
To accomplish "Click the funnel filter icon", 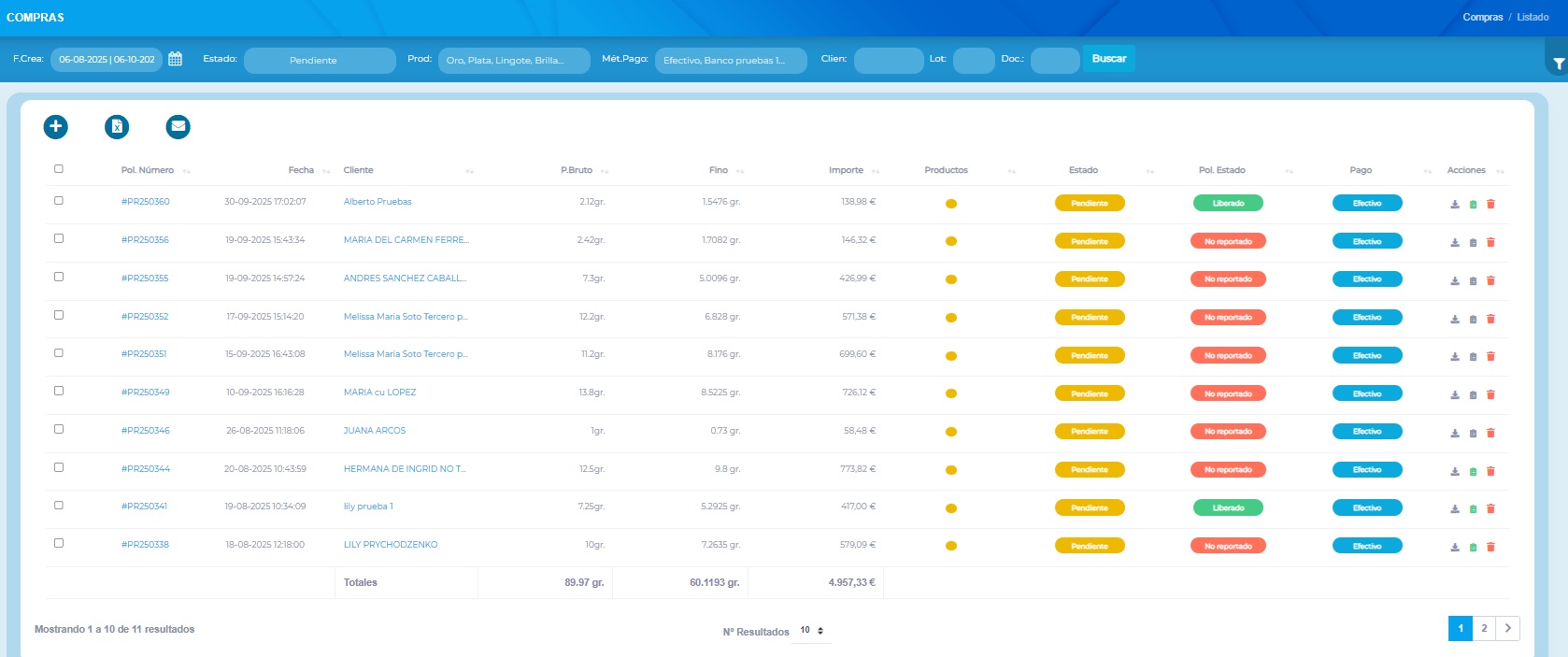I will (1558, 64).
